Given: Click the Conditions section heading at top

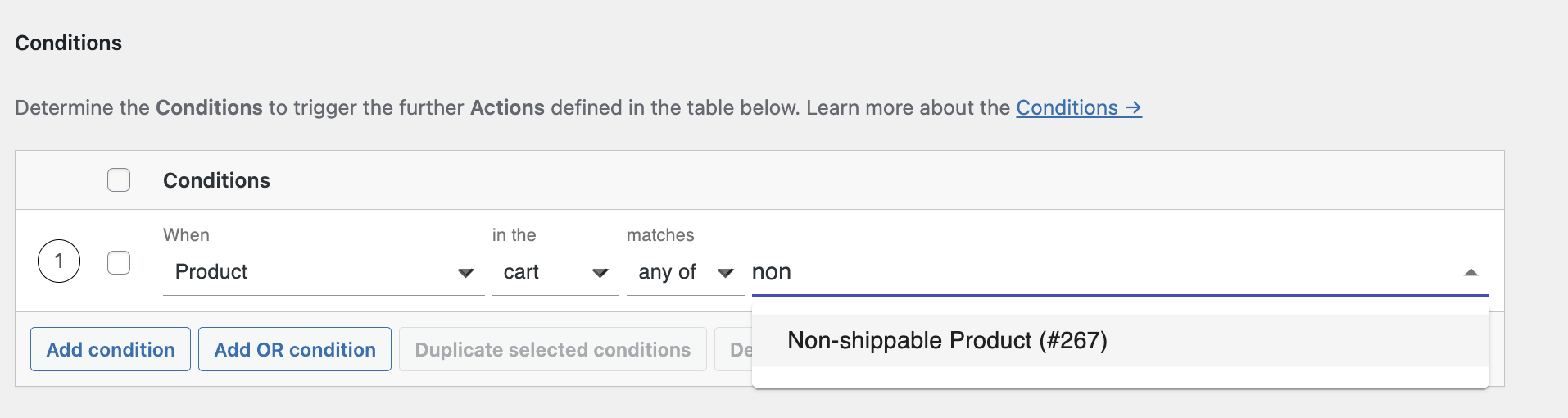Looking at the screenshot, I should (x=69, y=43).
